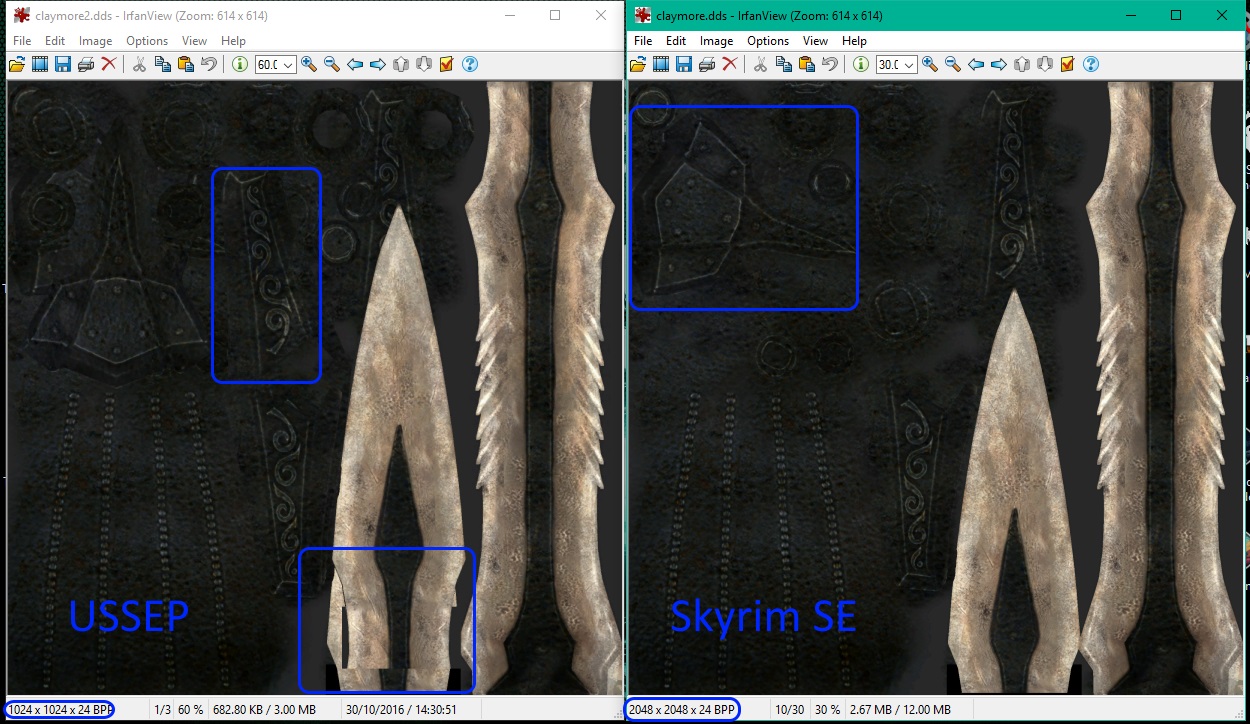Screen dimensions: 1250x724
Task: Zoom out on claymore2.dds image
Action: (332, 64)
